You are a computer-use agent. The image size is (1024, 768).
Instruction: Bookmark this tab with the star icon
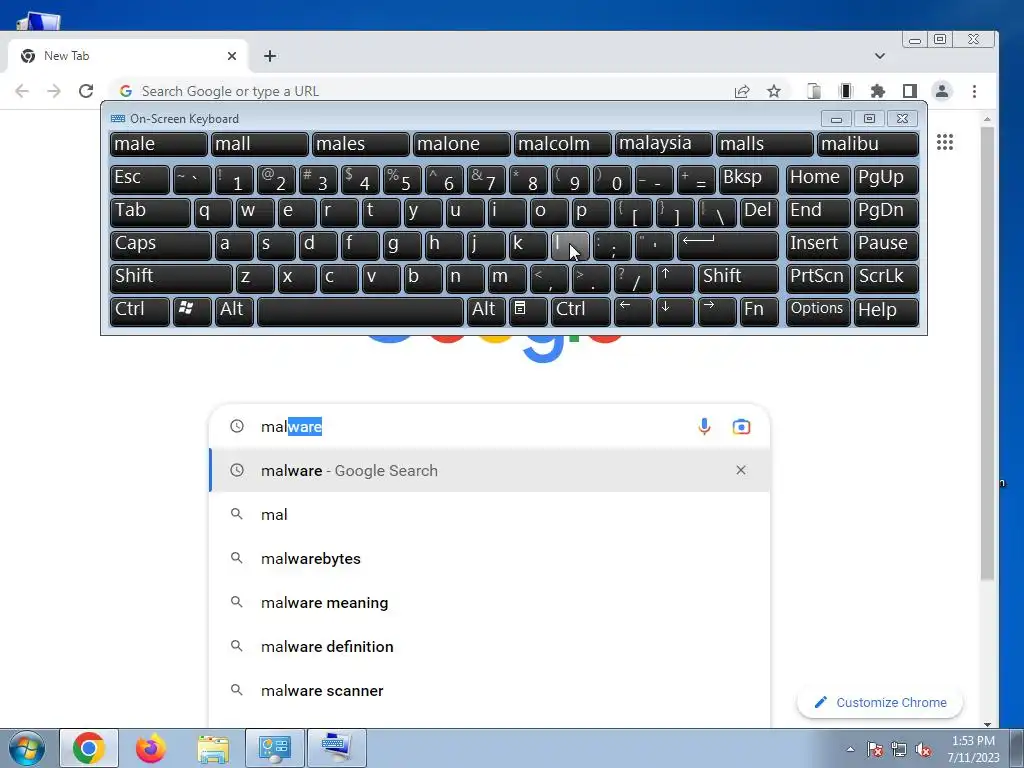tap(774, 91)
